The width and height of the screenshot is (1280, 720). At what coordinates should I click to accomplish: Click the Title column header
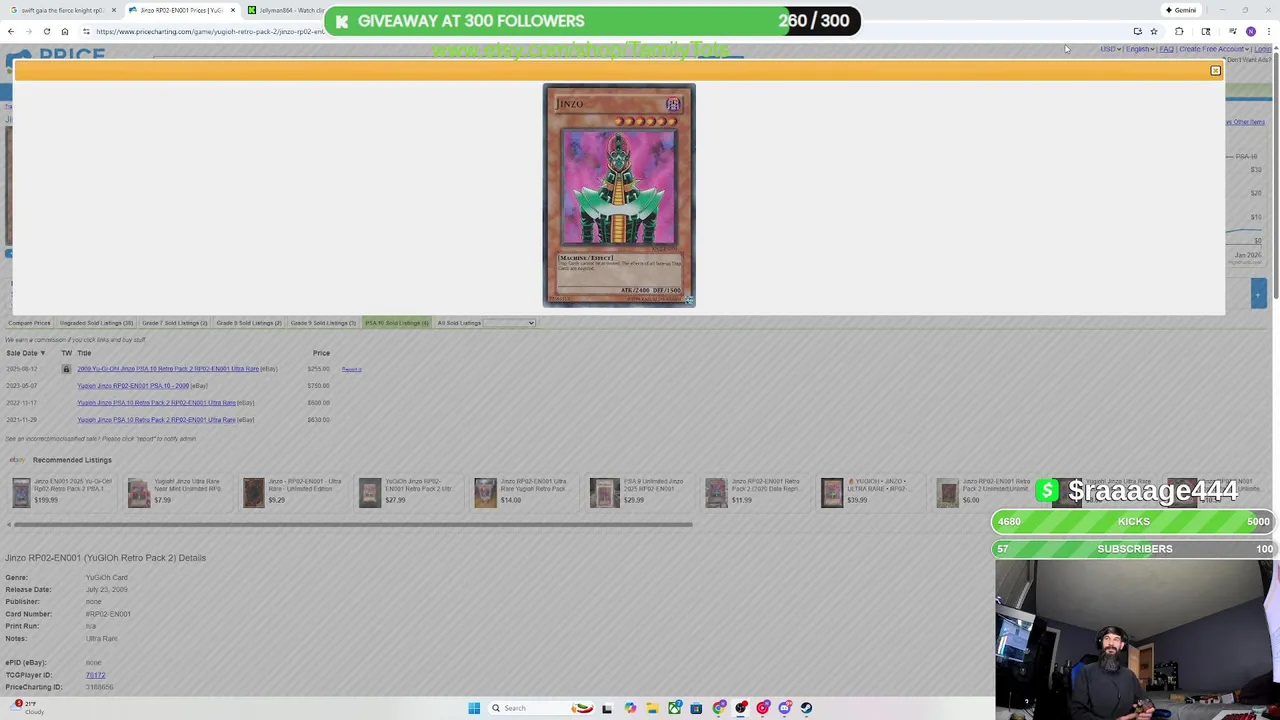[x=84, y=353]
